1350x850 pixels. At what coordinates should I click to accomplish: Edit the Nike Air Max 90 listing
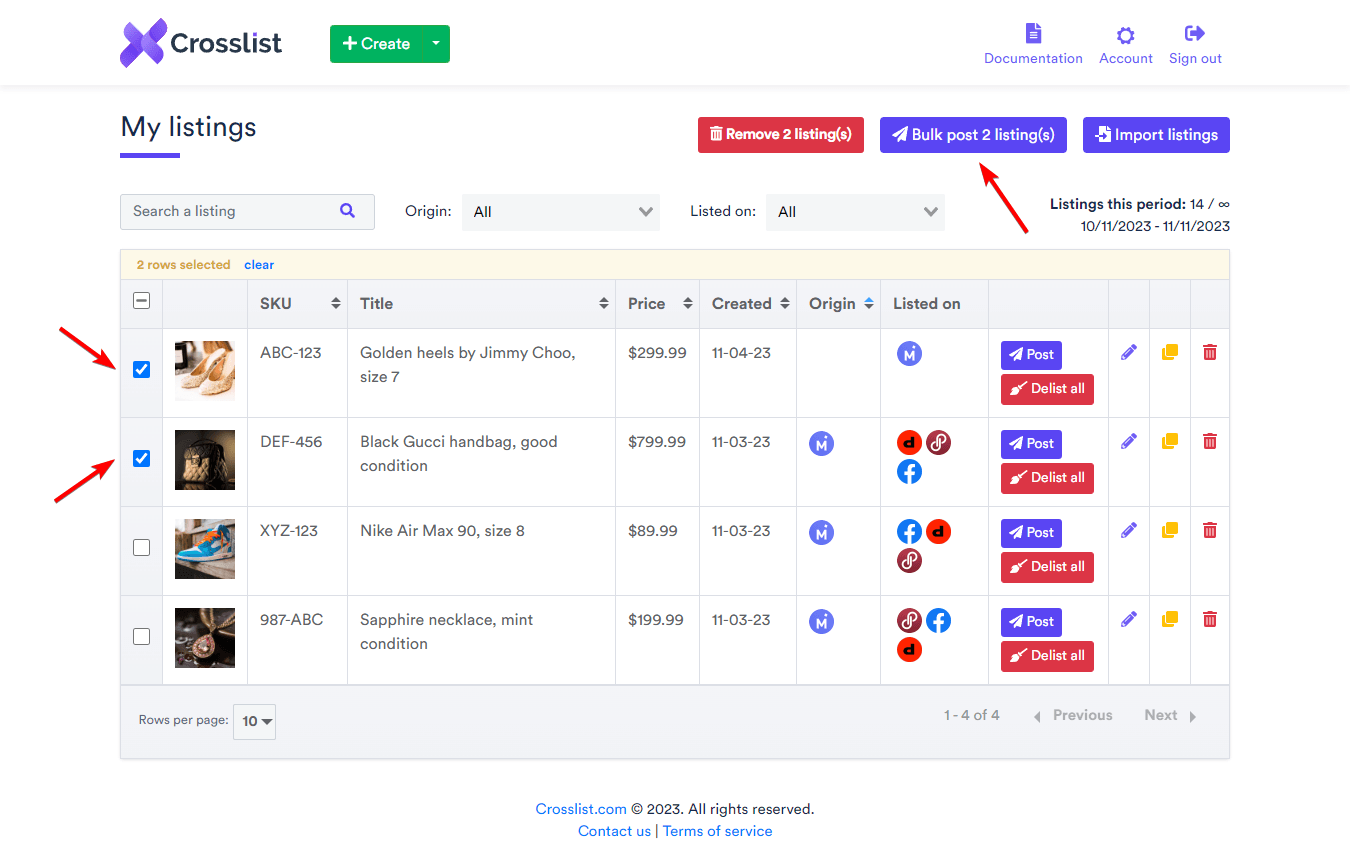coord(1129,530)
